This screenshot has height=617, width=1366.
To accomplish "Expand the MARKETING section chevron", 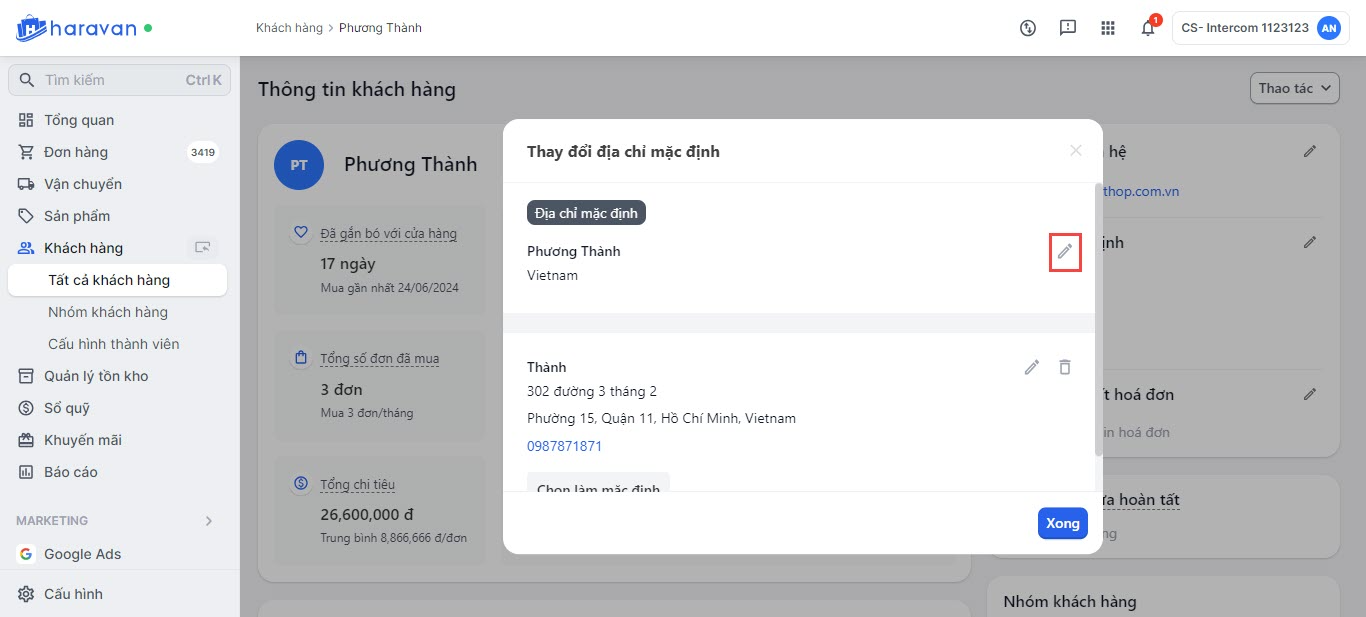I will coord(209,521).
